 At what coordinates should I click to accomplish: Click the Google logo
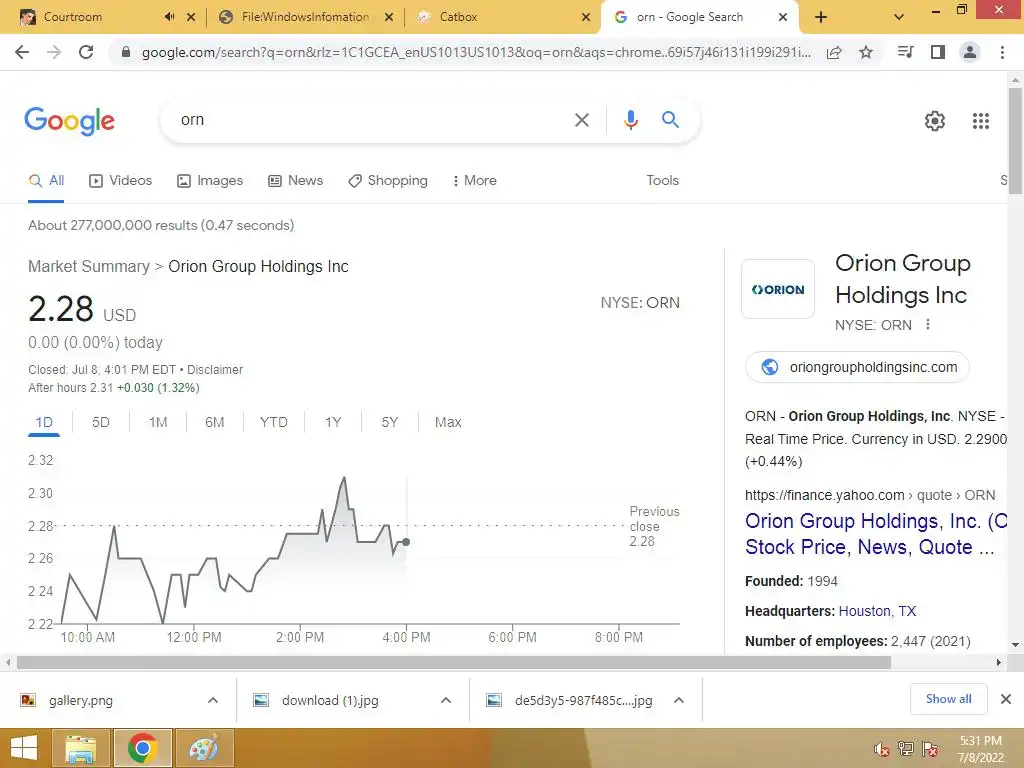[x=69, y=121]
